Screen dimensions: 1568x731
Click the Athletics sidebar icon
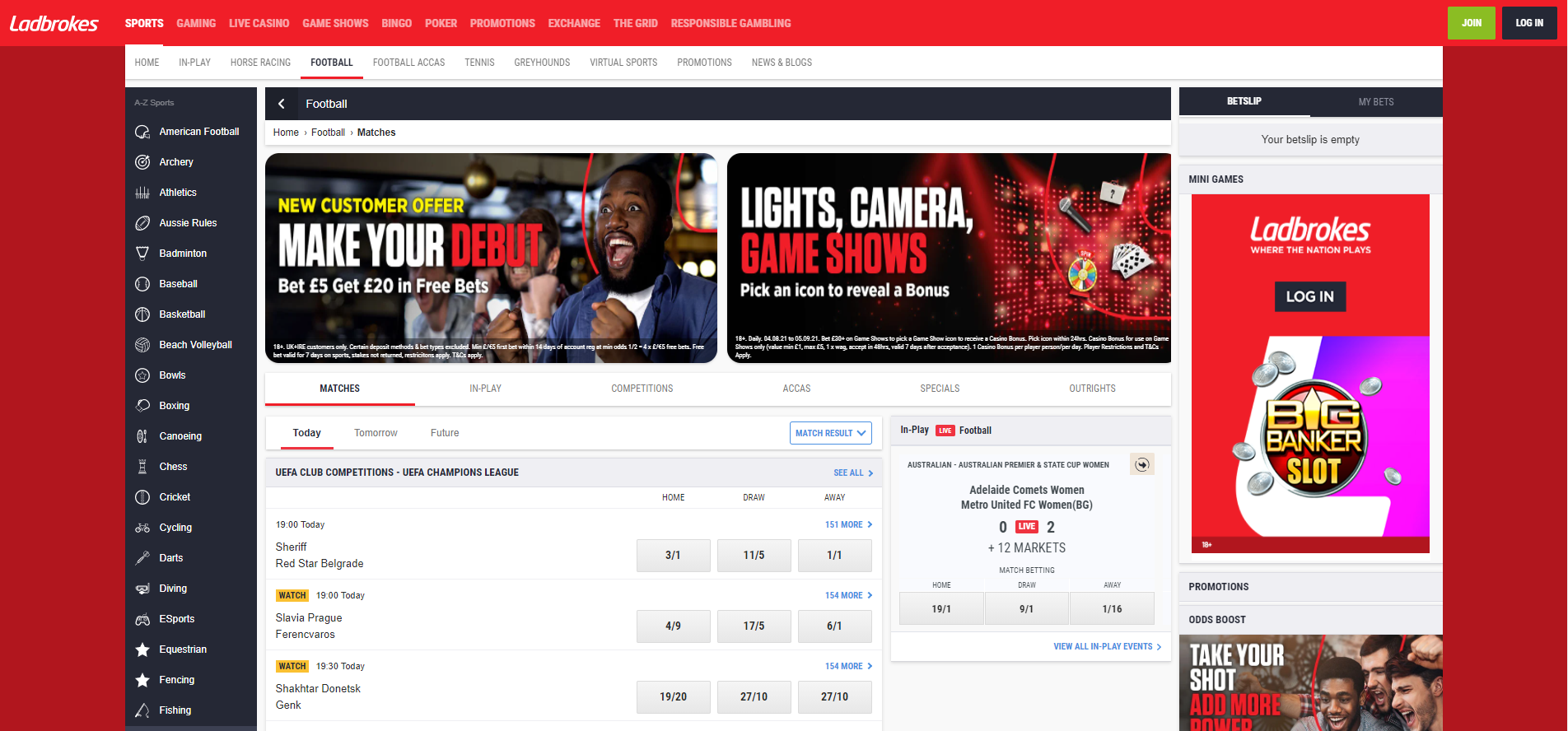pos(142,193)
